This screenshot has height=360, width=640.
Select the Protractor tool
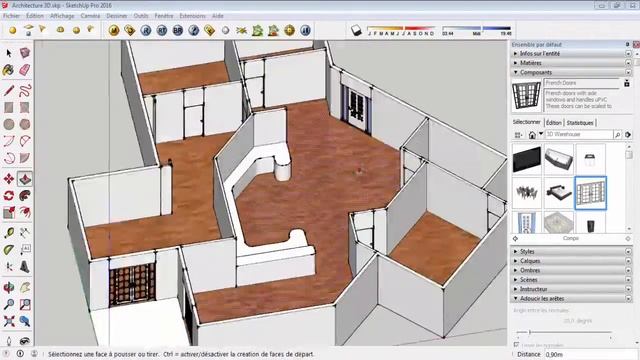click(x=9, y=249)
